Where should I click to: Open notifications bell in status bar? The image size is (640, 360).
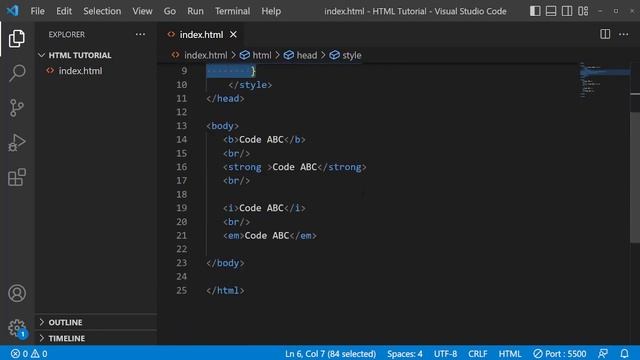(x=624, y=353)
